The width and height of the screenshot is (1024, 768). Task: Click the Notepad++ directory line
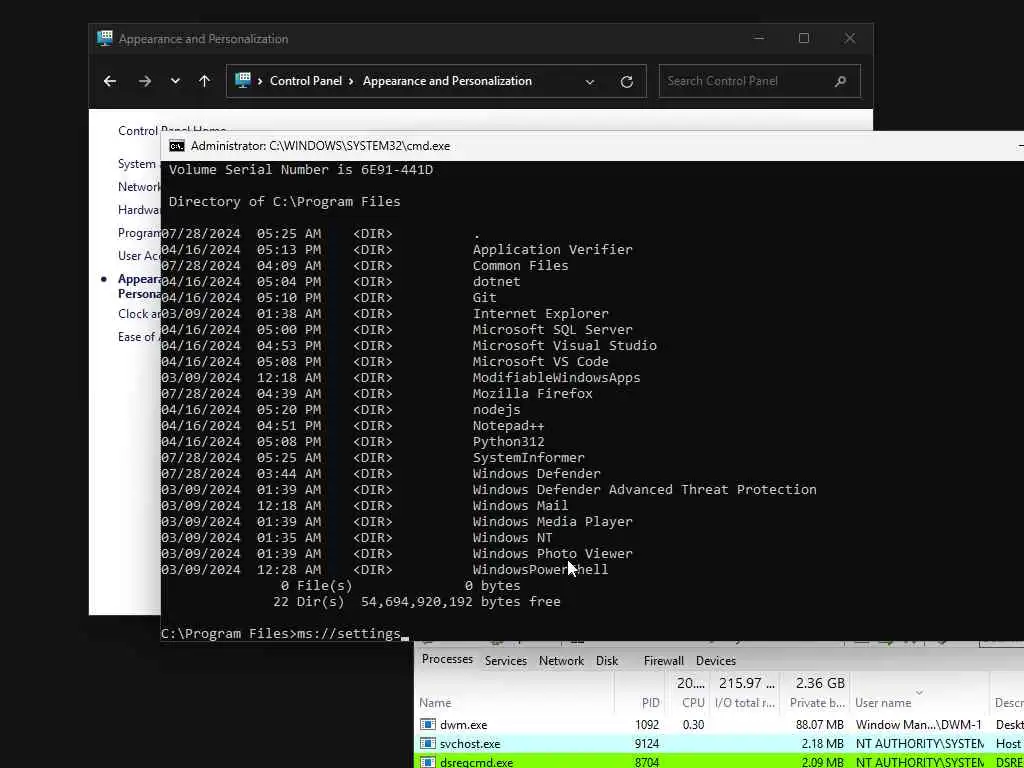(353, 426)
